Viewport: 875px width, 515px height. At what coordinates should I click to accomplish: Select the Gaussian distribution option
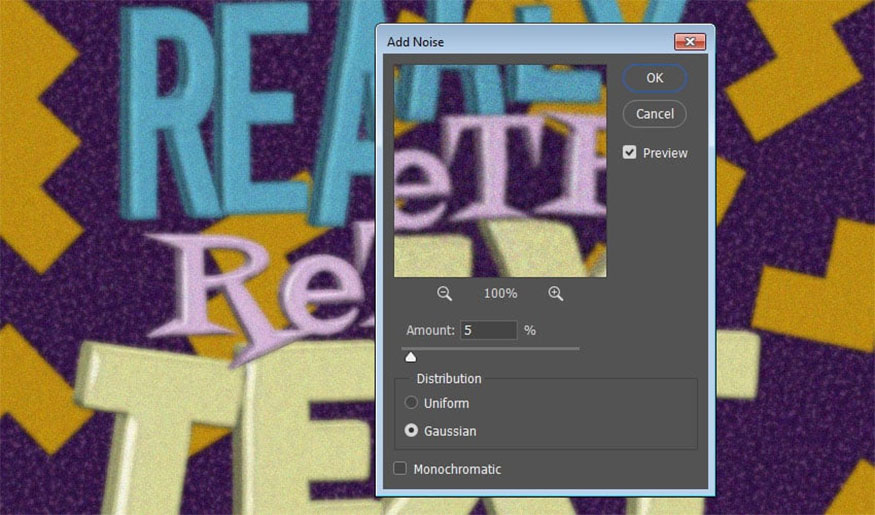coord(411,430)
